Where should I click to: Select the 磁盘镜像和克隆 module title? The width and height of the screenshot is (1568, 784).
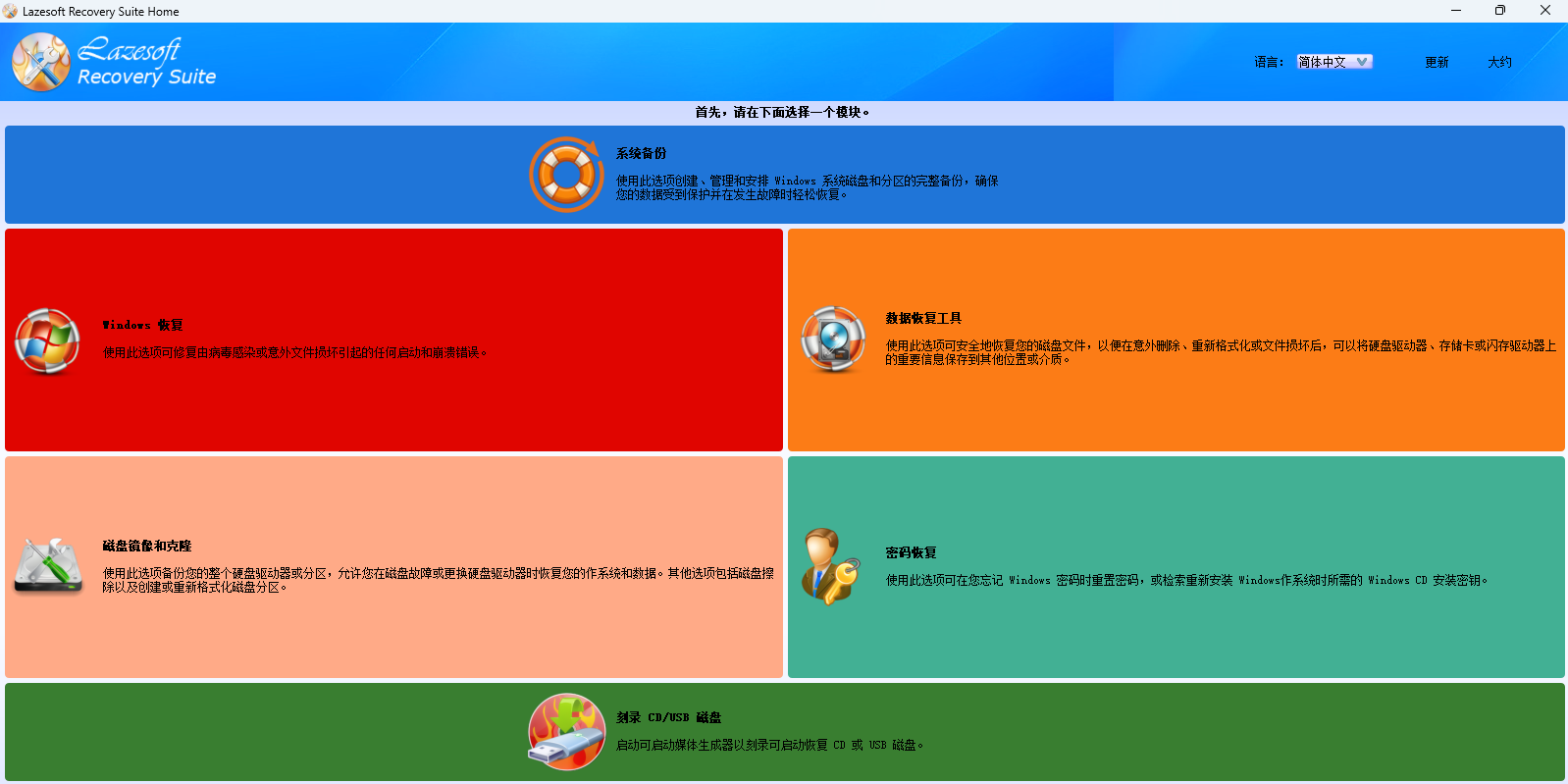[147, 546]
